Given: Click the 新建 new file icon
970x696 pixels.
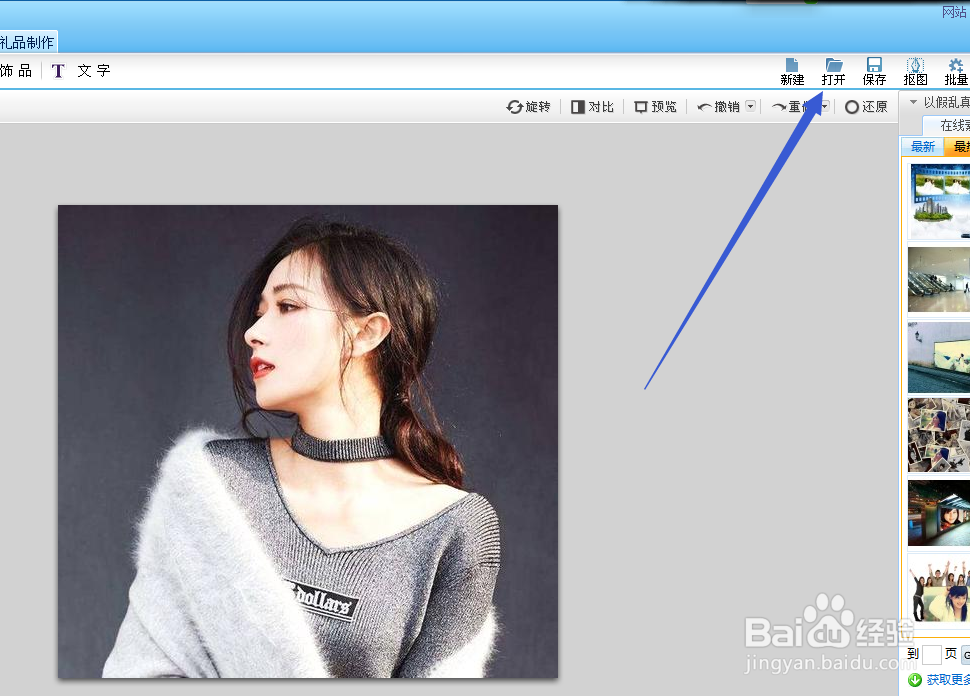Looking at the screenshot, I should 792,72.
